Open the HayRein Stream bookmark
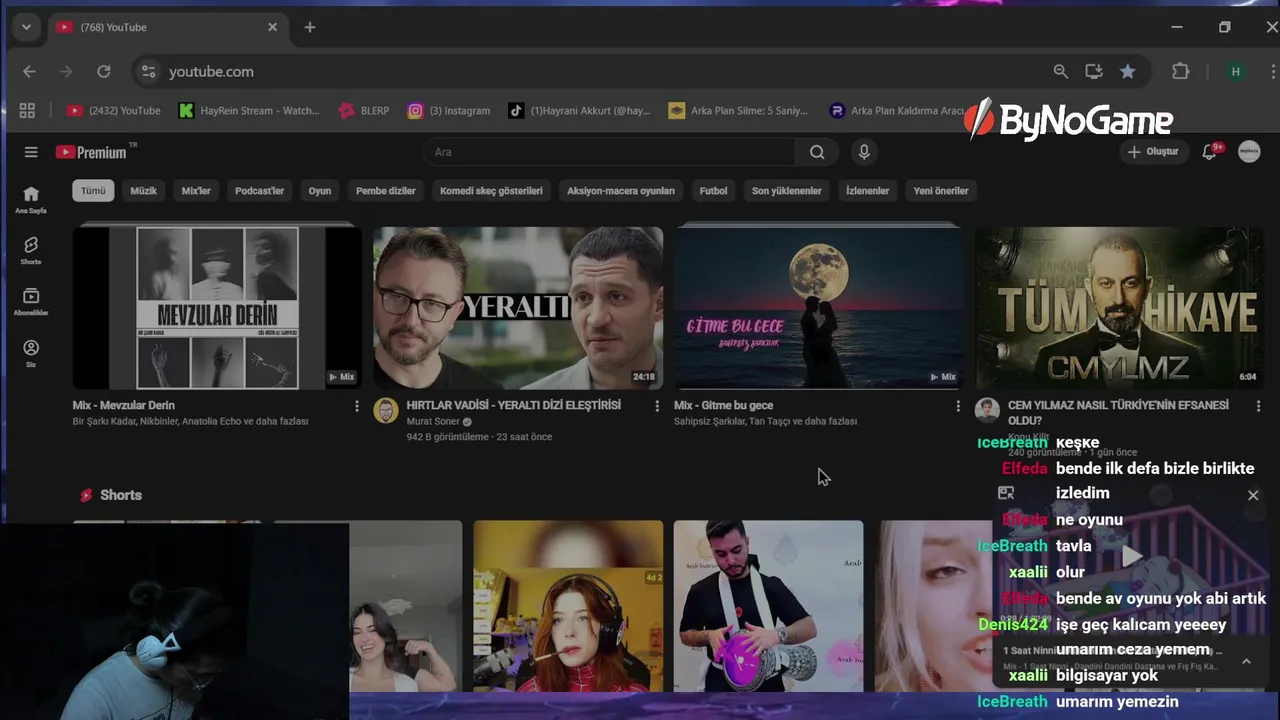Screen dimensions: 1280x720 tap(250, 111)
